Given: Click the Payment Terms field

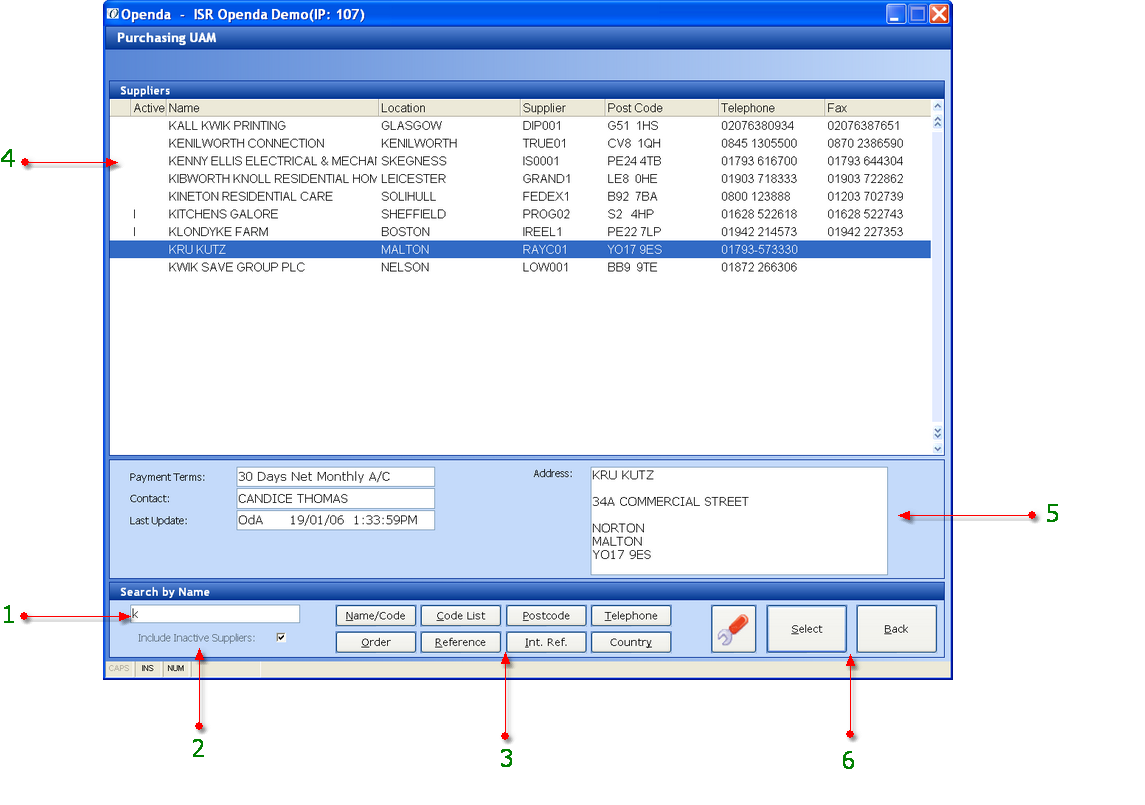Looking at the screenshot, I should tap(335, 477).
